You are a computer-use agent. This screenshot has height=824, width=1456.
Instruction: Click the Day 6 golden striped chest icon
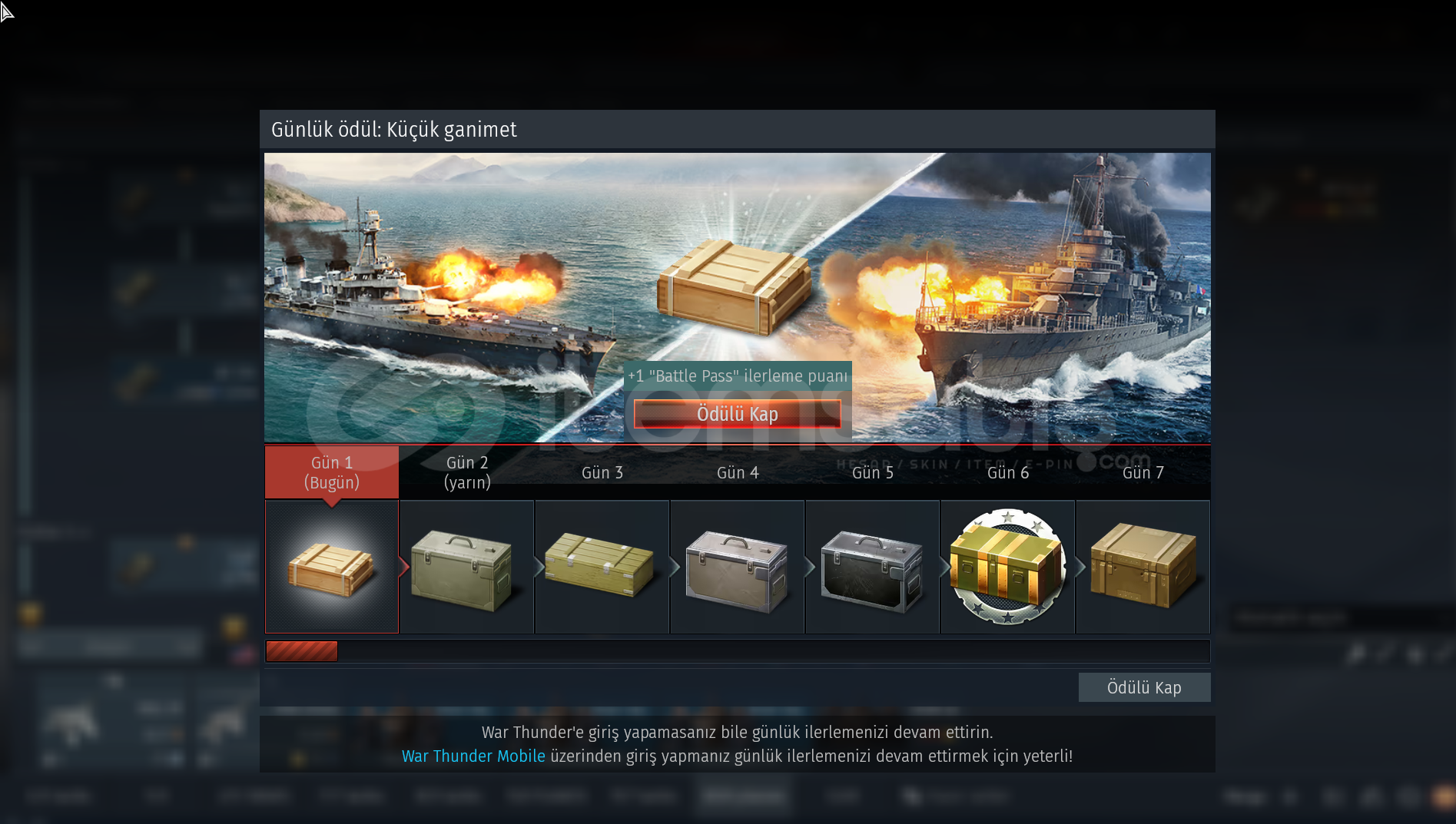coord(1007,566)
